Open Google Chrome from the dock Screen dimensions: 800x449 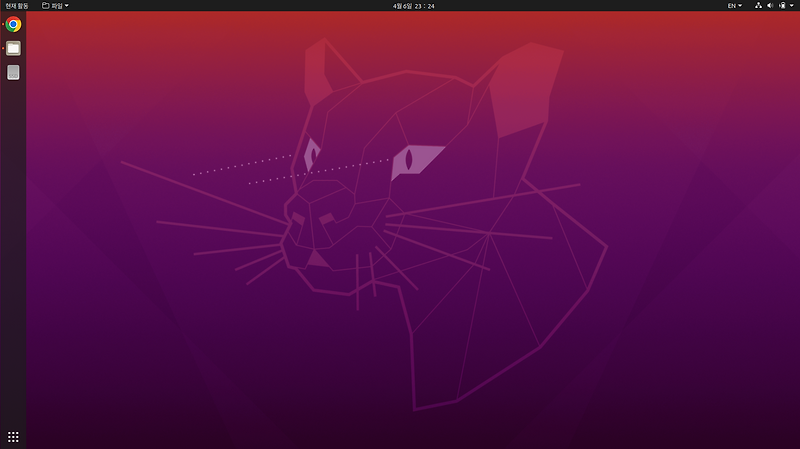pyautogui.click(x=13, y=24)
